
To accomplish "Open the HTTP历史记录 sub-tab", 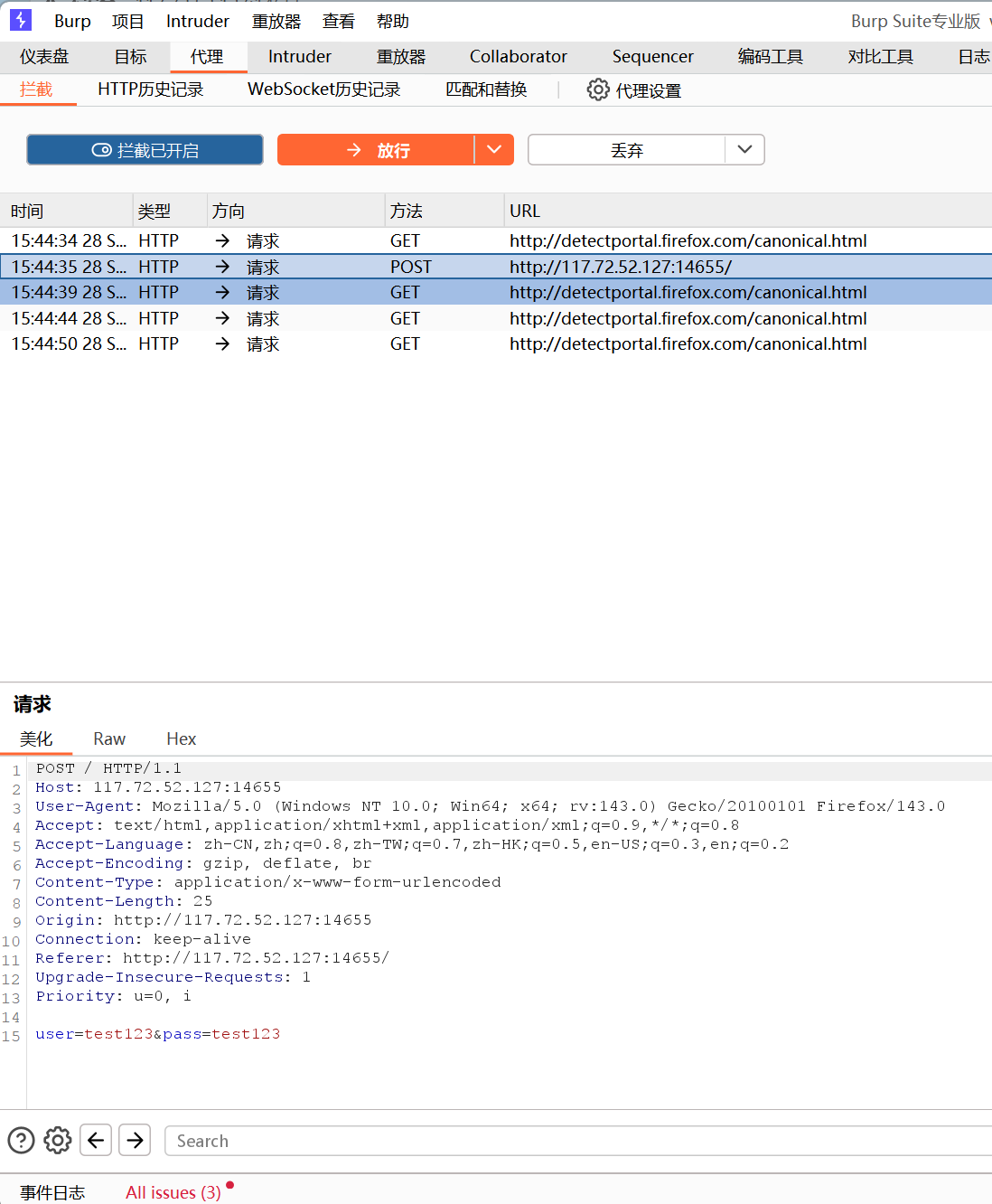I will (151, 89).
